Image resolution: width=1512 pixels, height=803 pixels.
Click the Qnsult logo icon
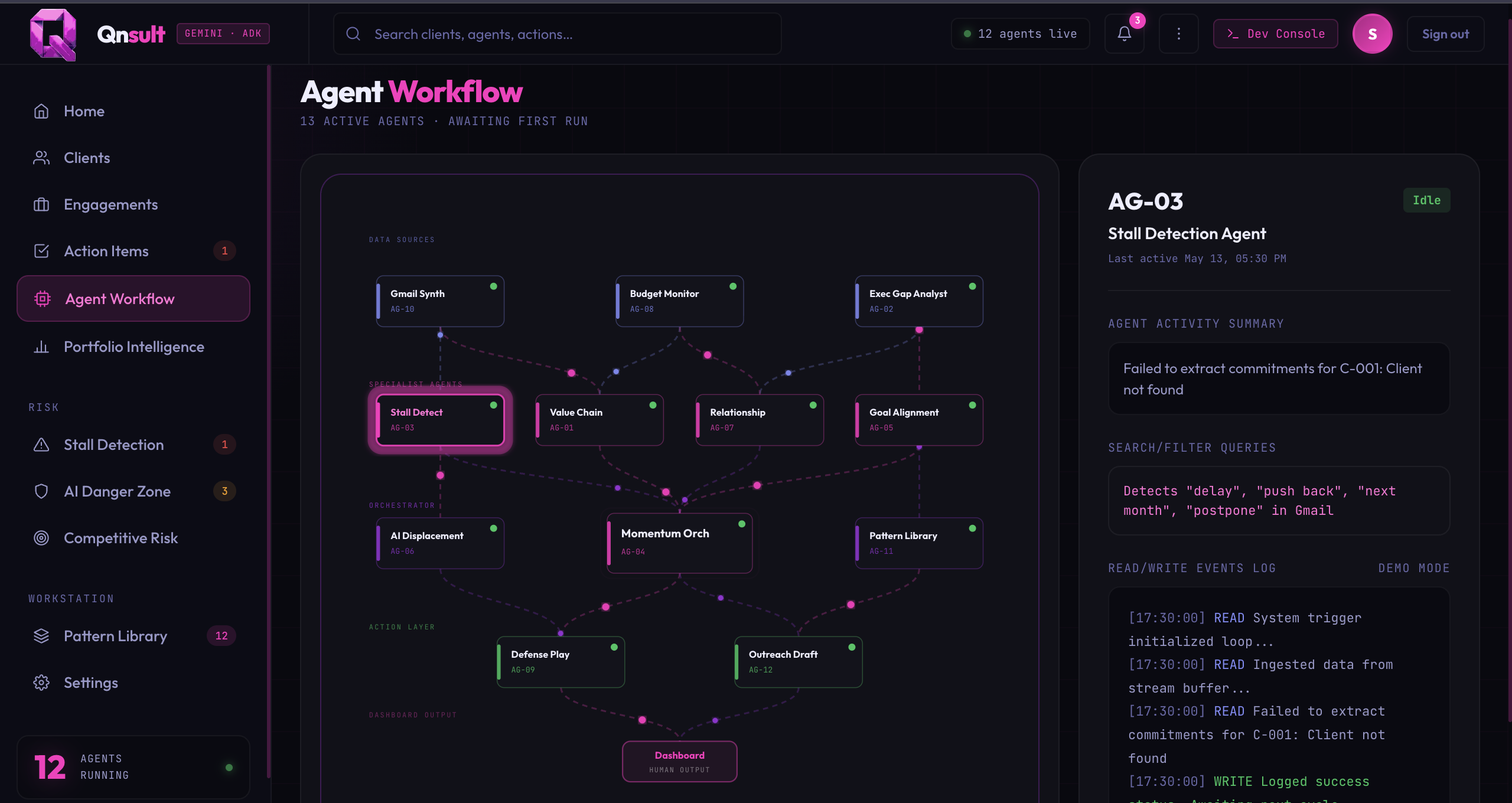(53, 34)
